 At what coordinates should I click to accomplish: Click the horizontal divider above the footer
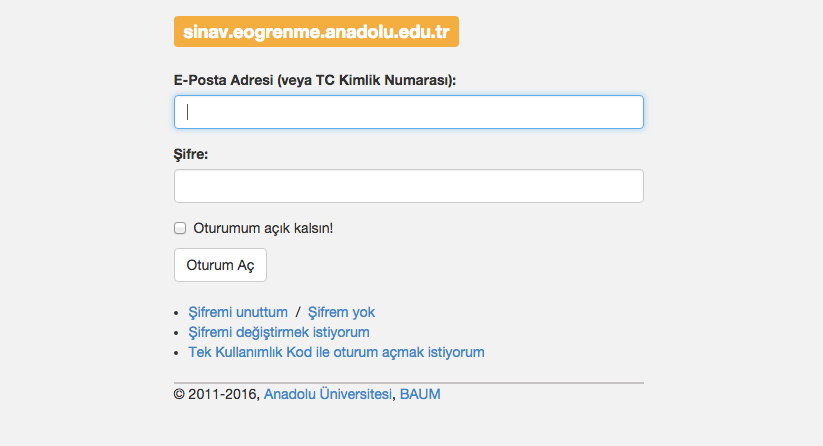pos(408,382)
